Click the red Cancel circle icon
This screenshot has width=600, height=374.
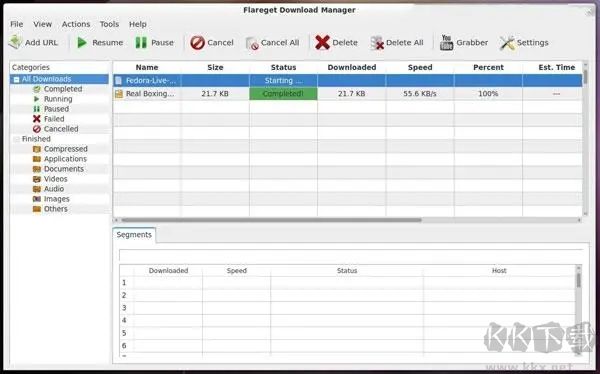197,42
